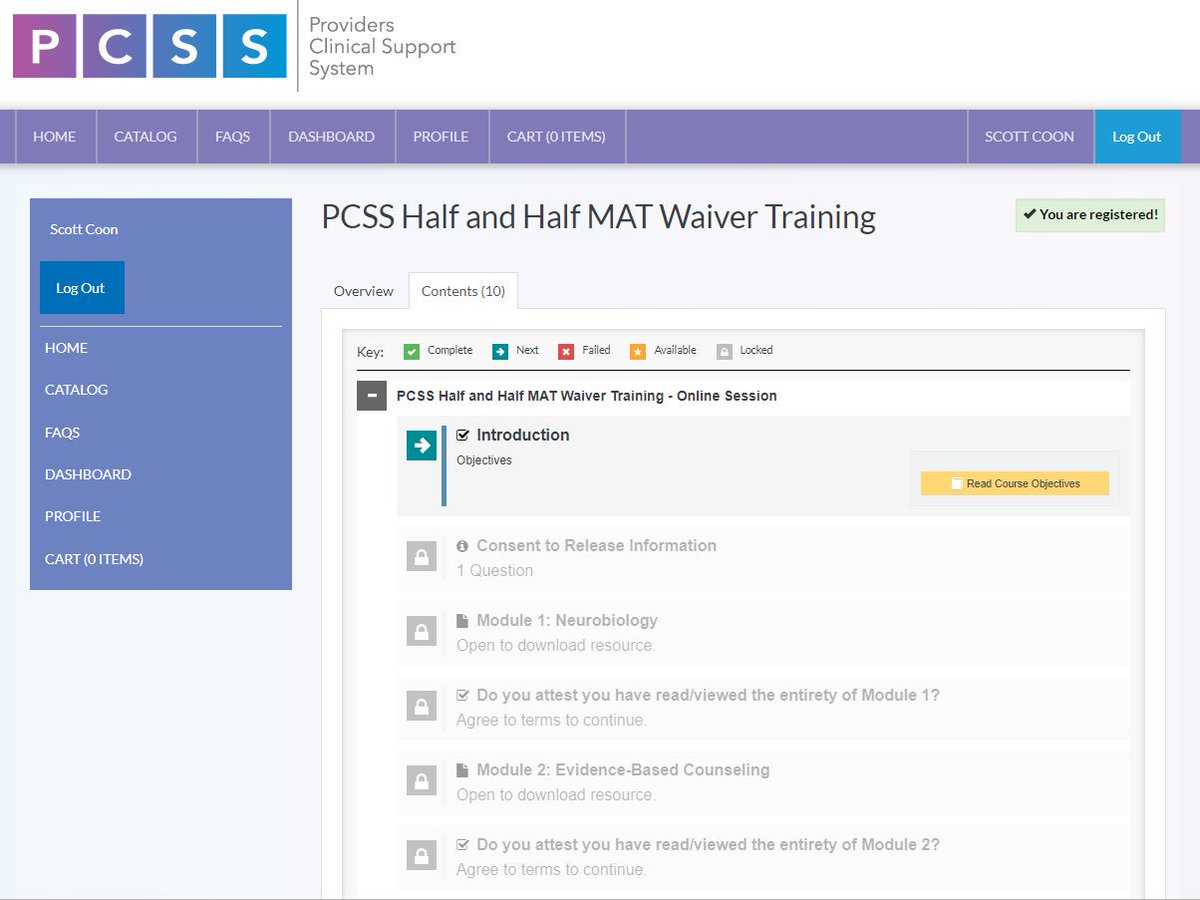Click the document icon before Module 2: Evidence-Based Counseling
Image resolution: width=1200 pixels, height=900 pixels.
click(462, 771)
